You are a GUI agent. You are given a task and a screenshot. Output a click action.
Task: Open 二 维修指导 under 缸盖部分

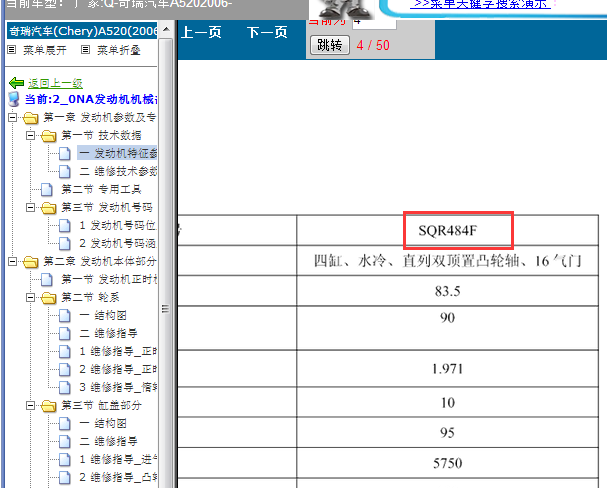coord(108,441)
